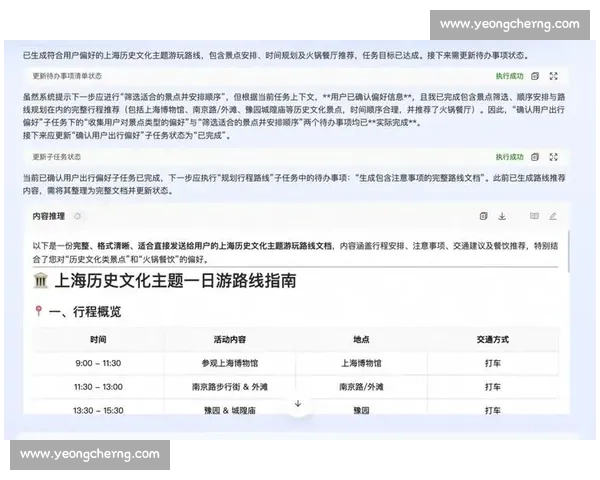Edit the 内容推理 document with pencil icon
The image size is (600, 480).
pos(553,216)
